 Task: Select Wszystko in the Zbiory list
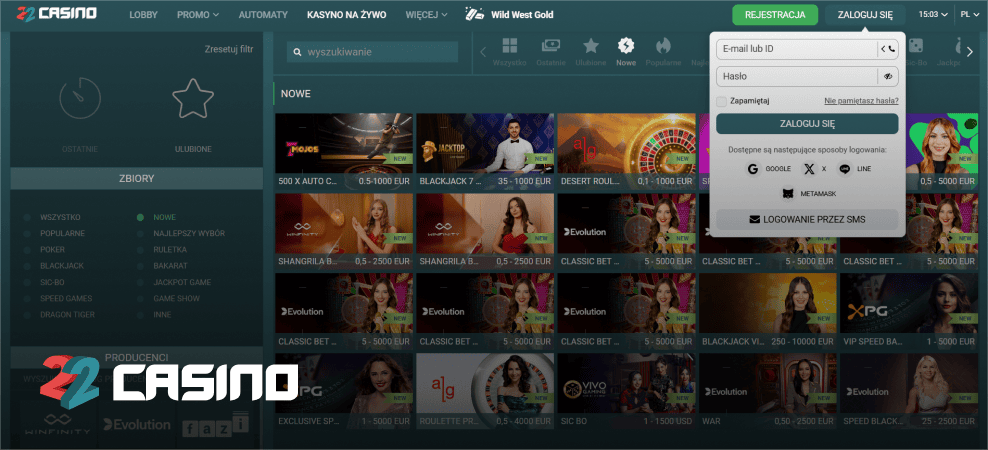click(x=60, y=217)
